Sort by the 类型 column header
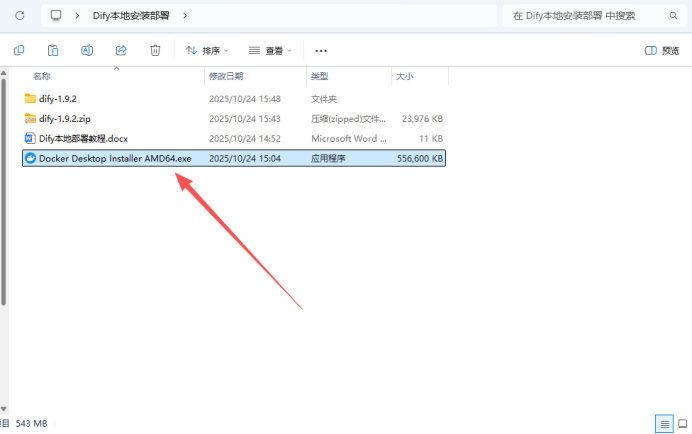Screen dimensions: 692x434 320,76
